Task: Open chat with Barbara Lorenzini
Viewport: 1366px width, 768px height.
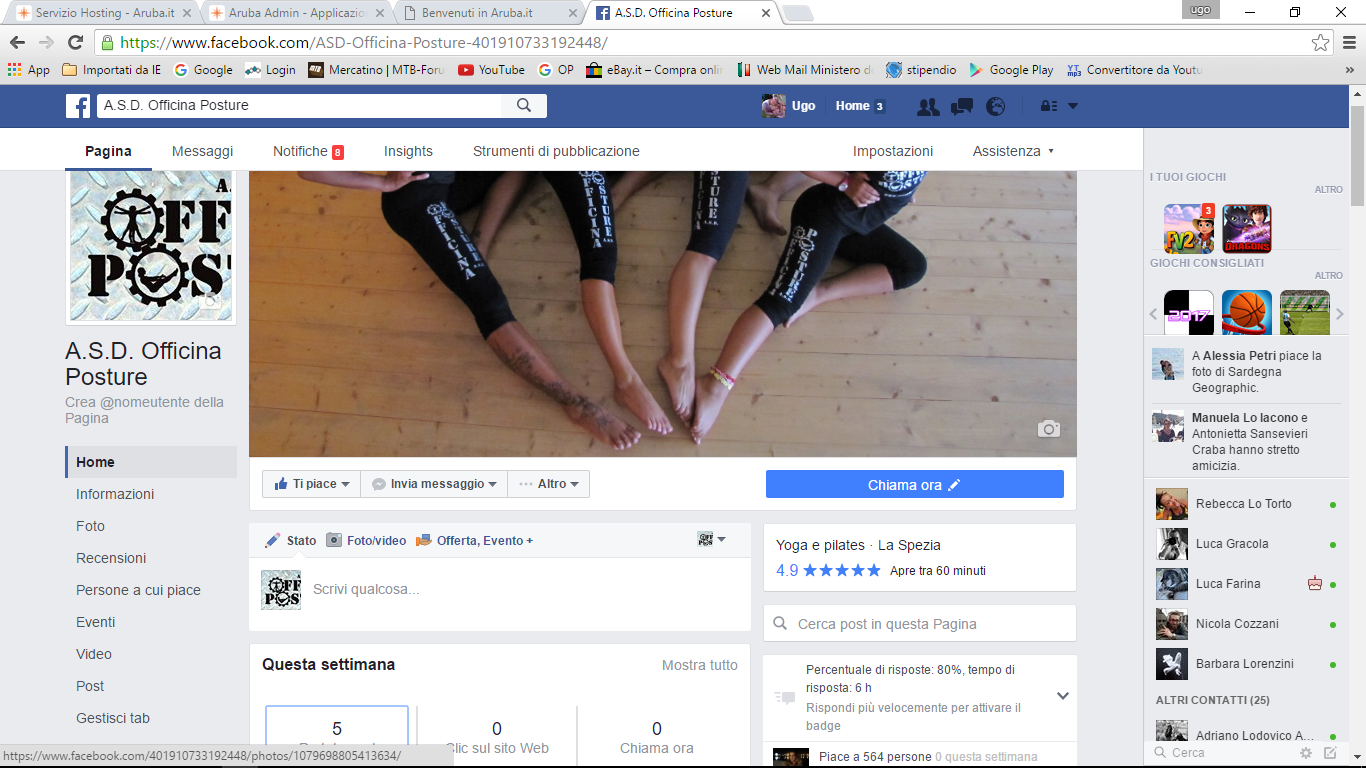Action: click(x=1246, y=664)
